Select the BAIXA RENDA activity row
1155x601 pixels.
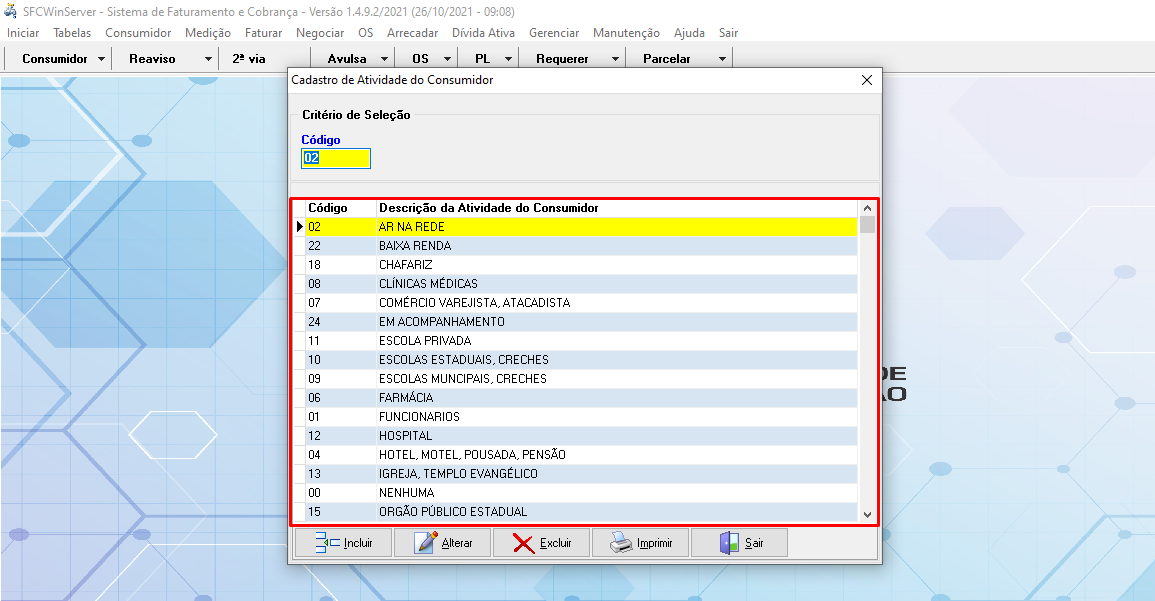tap(500, 245)
